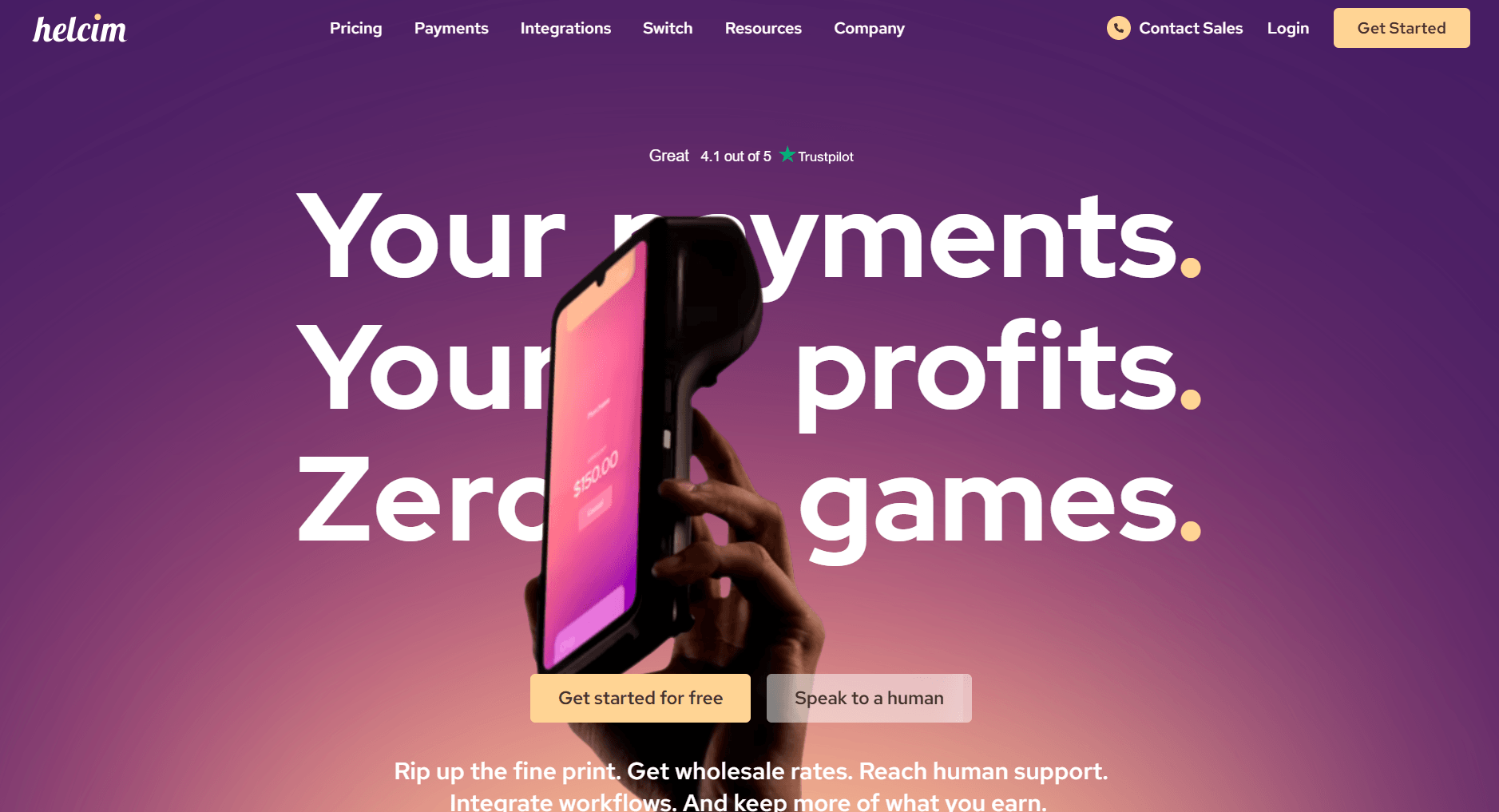Expand the Integrations navigation menu
This screenshot has width=1499, height=812.
click(x=565, y=28)
